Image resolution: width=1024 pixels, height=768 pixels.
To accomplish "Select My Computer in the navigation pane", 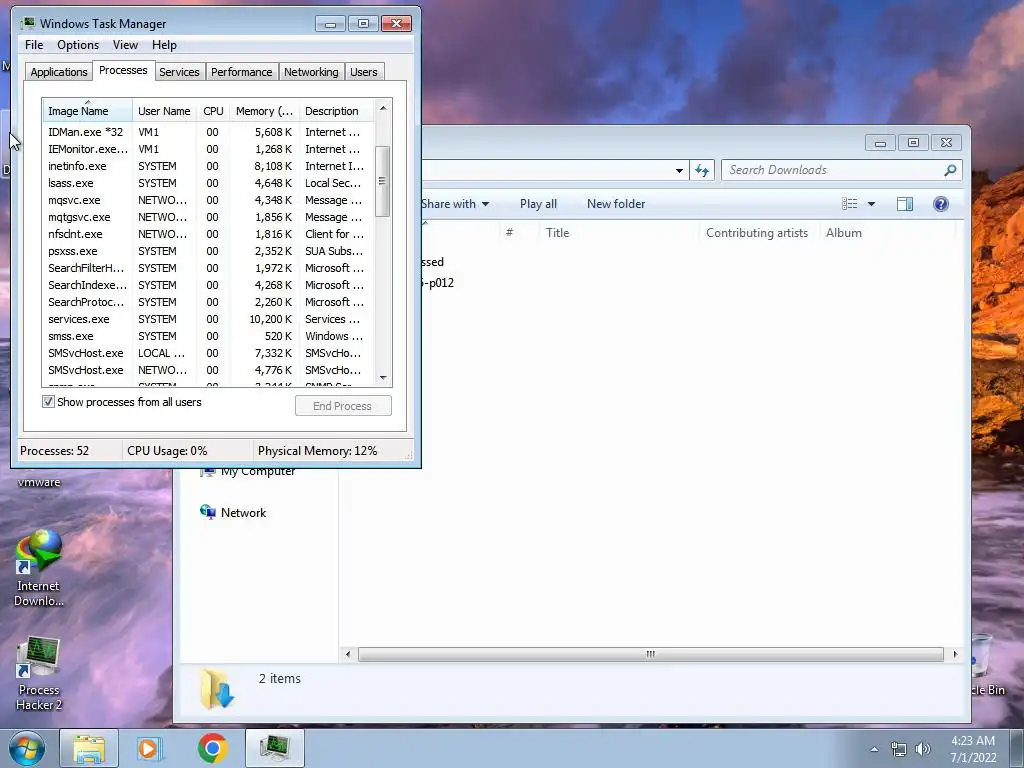I will [248, 471].
